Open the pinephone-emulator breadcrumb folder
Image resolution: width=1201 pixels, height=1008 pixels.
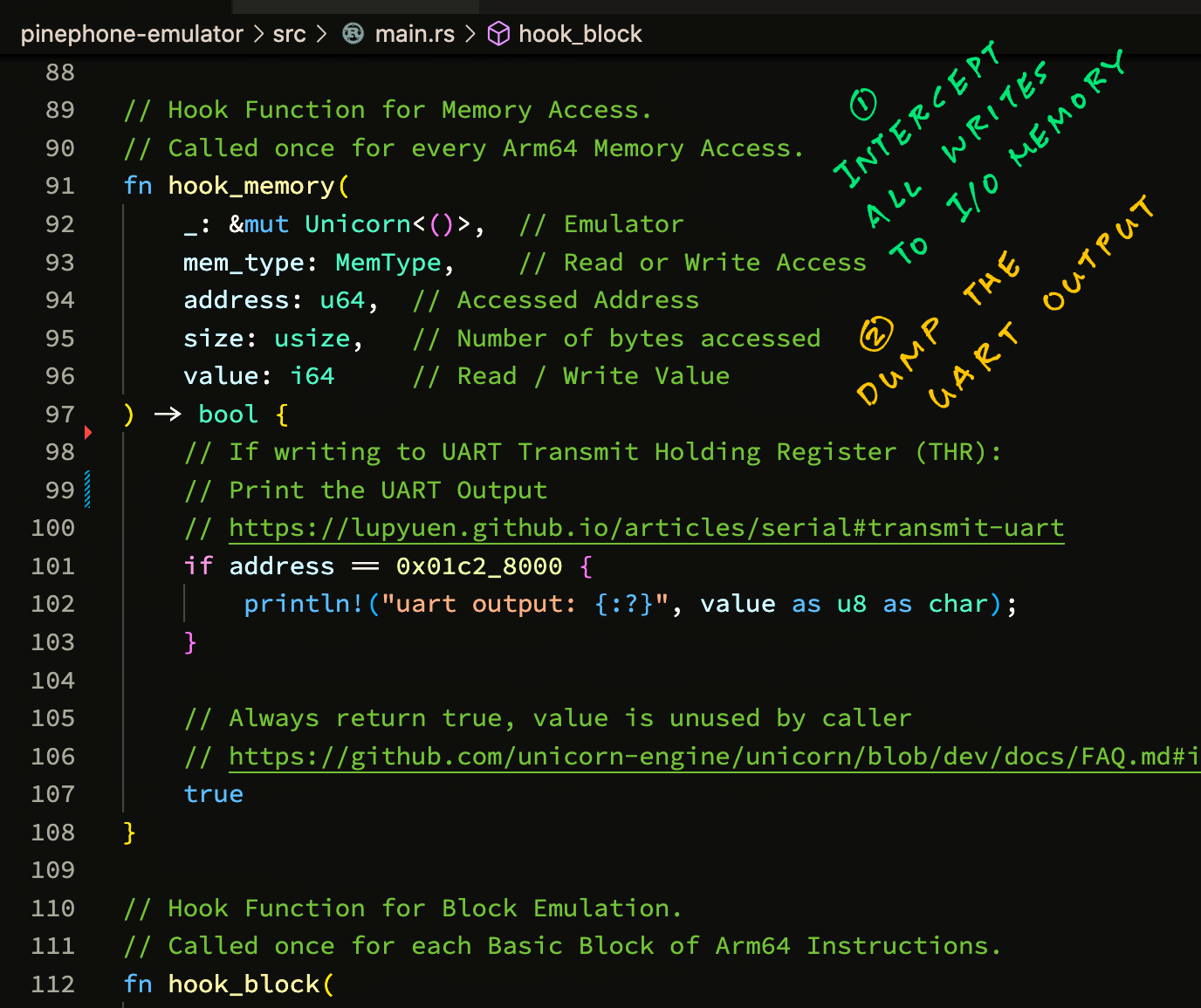132,34
